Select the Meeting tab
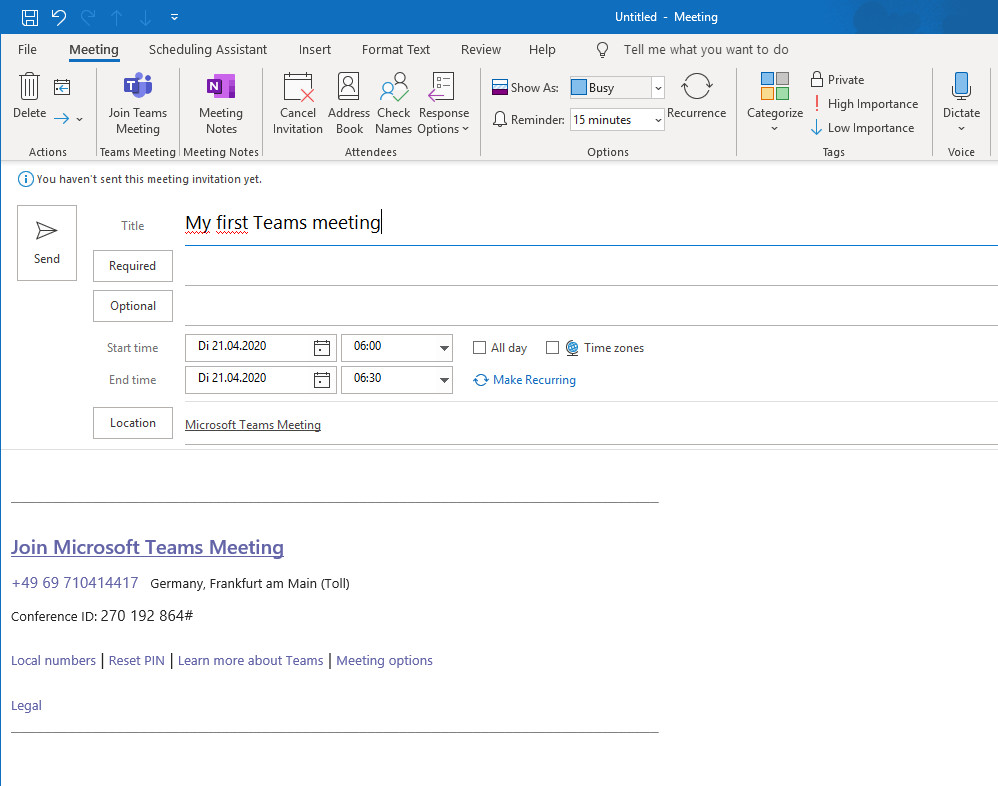This screenshot has width=998, height=786. [x=94, y=50]
